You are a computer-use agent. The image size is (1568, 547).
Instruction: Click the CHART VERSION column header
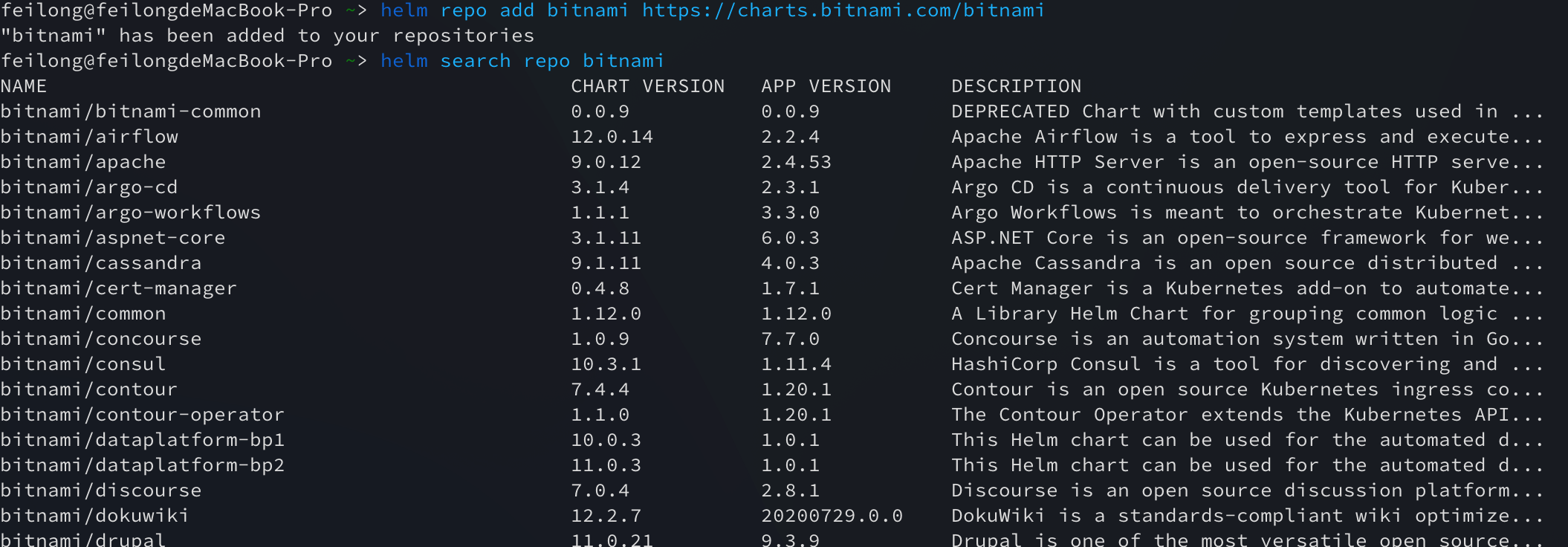(x=648, y=86)
